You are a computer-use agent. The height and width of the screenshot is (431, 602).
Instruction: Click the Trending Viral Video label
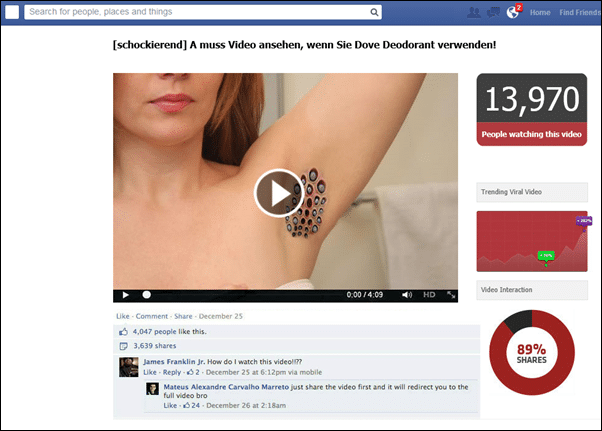pos(532,192)
